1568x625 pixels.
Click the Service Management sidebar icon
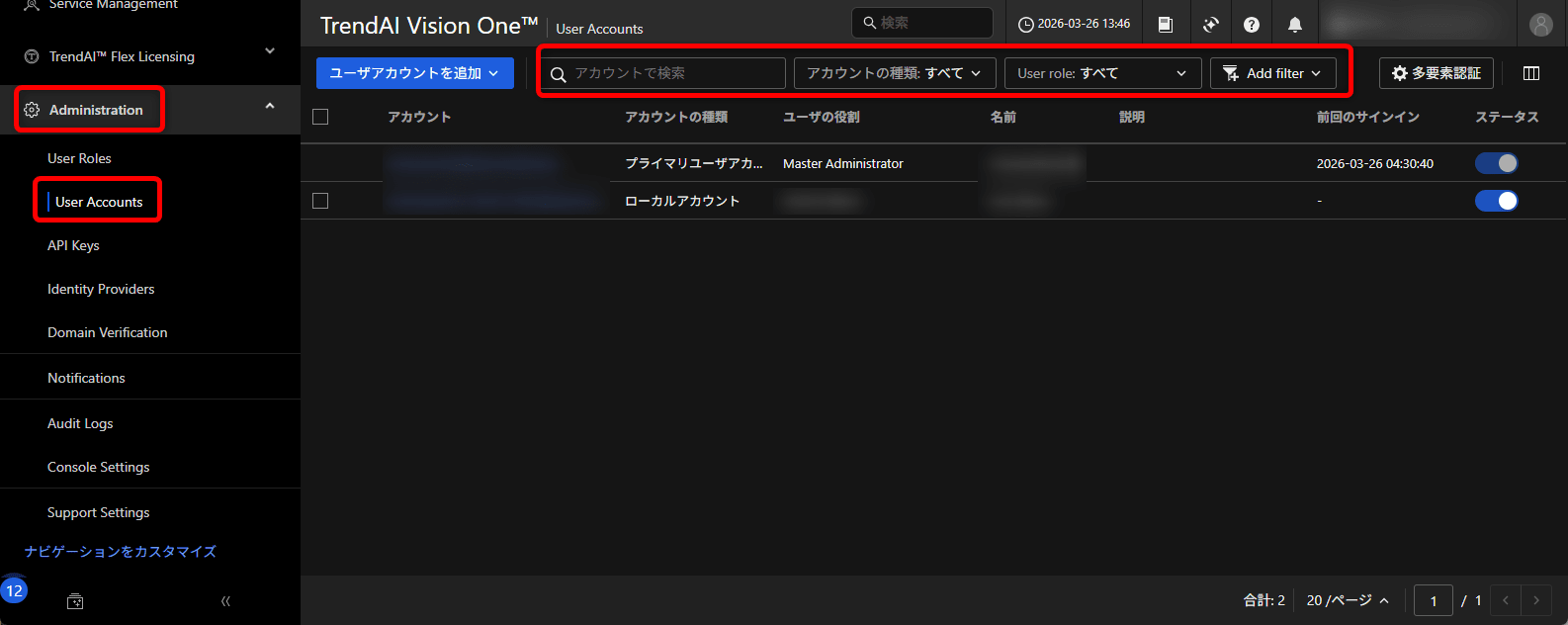point(32,5)
